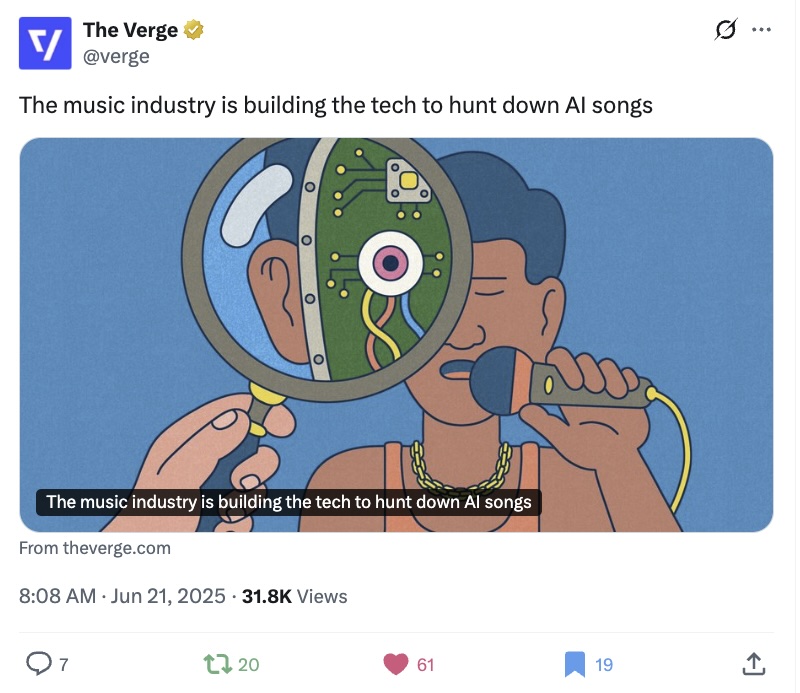Click the headline caption overlay on the image
This screenshot has height=693, width=800.
point(289,502)
